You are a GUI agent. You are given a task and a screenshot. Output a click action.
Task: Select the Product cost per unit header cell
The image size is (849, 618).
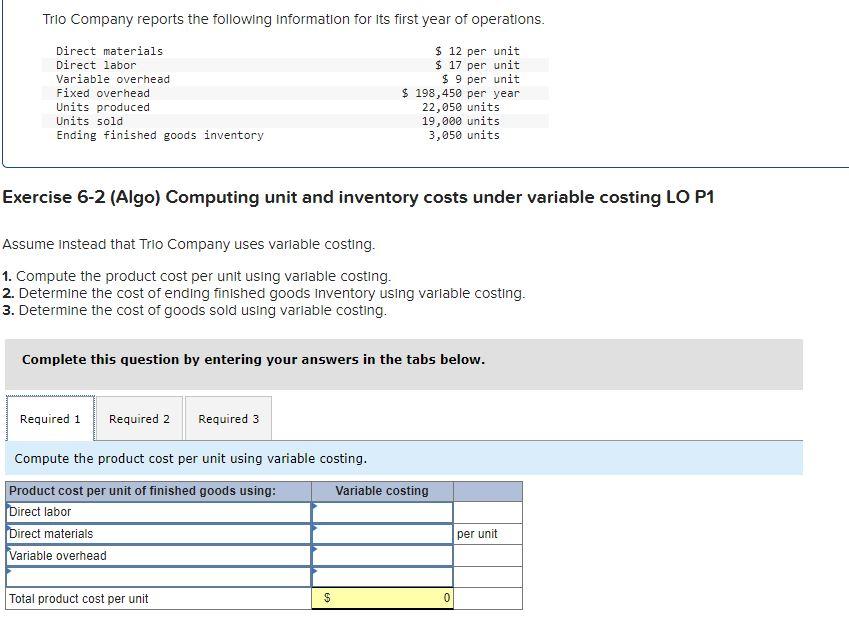pos(155,491)
